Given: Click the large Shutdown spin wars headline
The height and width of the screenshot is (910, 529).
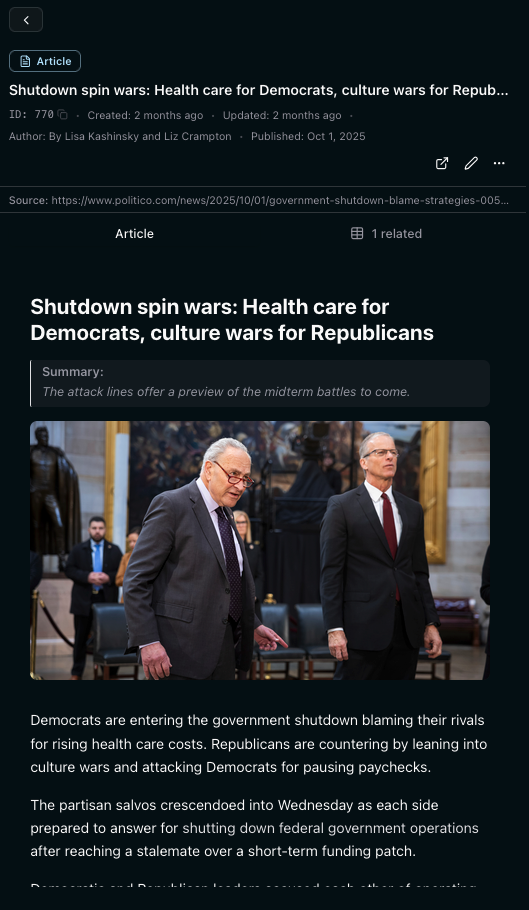Looking at the screenshot, I should pos(232,320).
